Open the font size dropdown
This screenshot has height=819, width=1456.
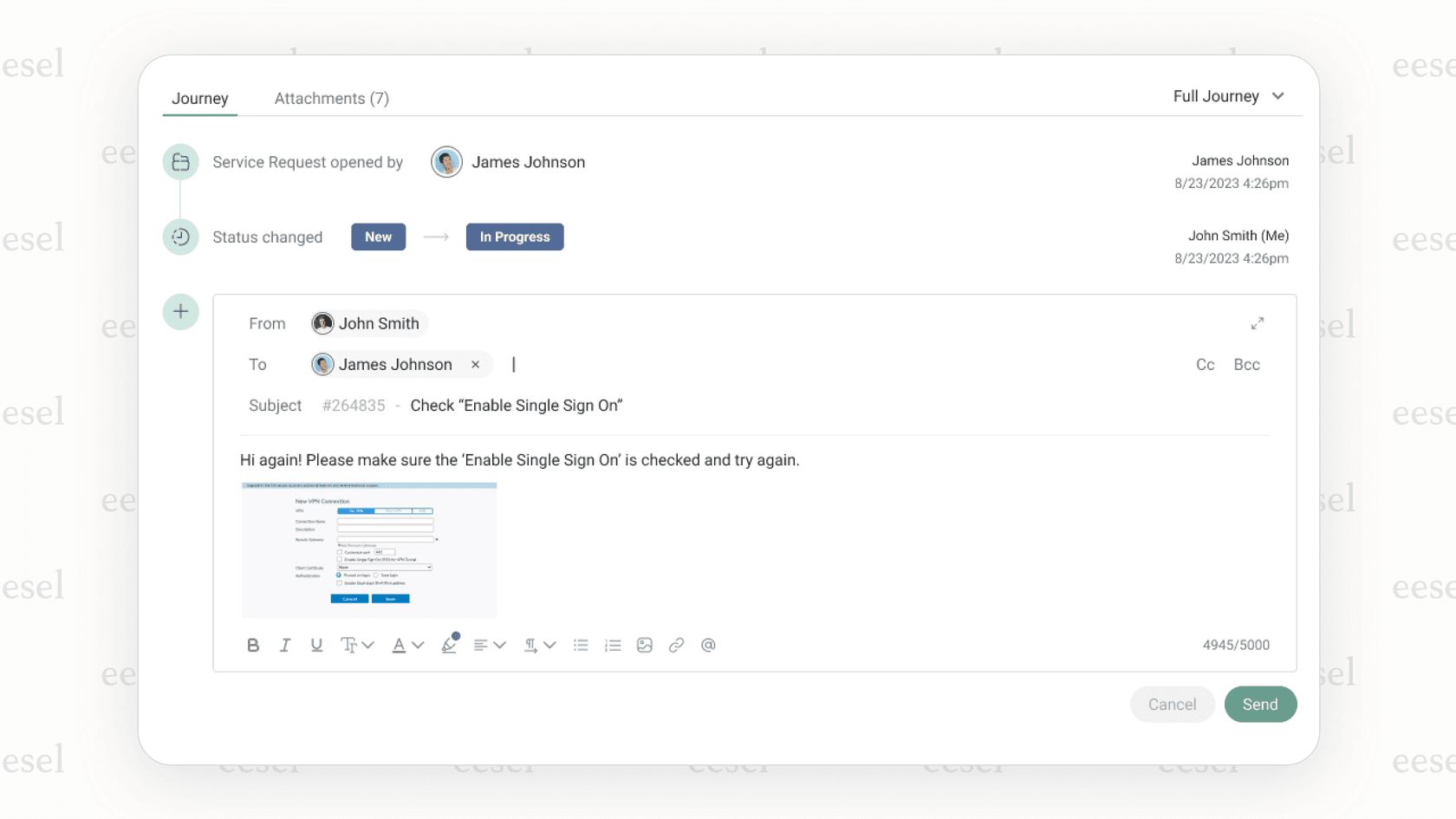tap(357, 645)
